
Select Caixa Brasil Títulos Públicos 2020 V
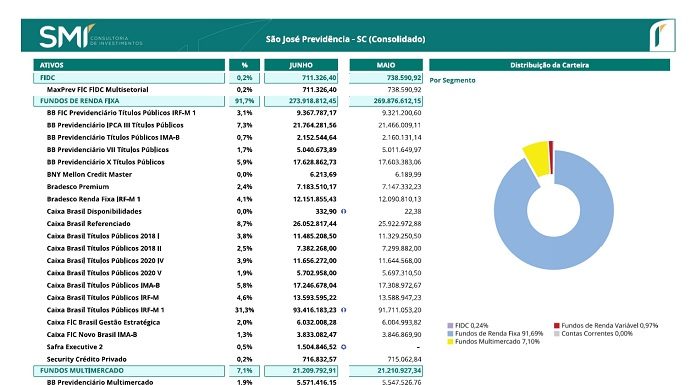click(104, 273)
